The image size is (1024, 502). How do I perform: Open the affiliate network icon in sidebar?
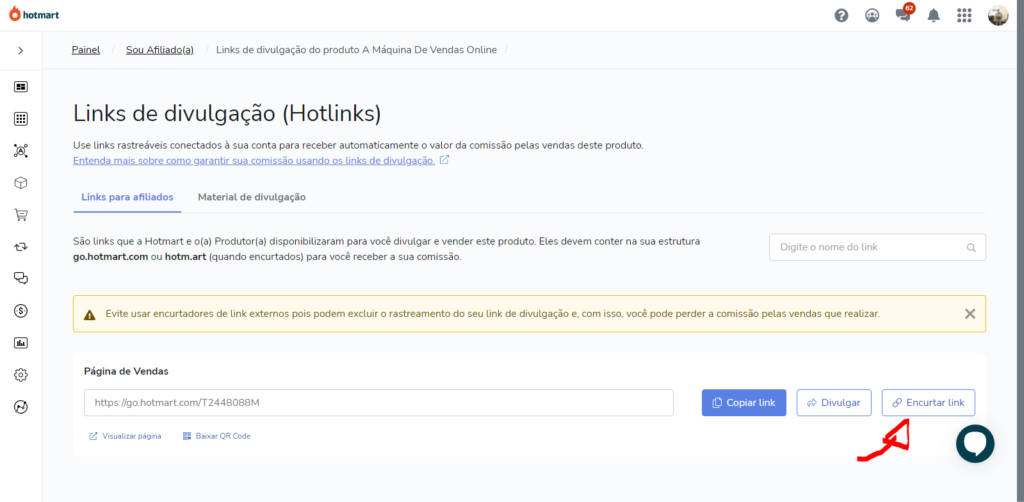[21, 151]
